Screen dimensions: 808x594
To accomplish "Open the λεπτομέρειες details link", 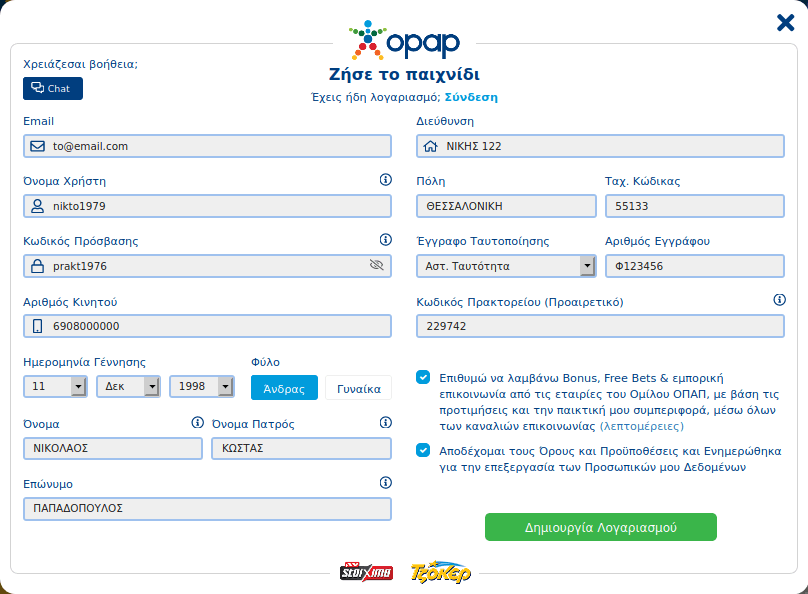I will [x=642, y=426].
